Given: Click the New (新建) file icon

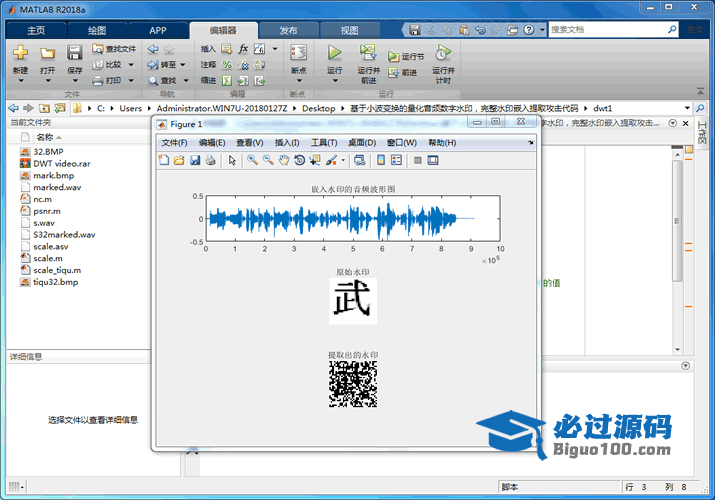Looking at the screenshot, I should [21, 53].
